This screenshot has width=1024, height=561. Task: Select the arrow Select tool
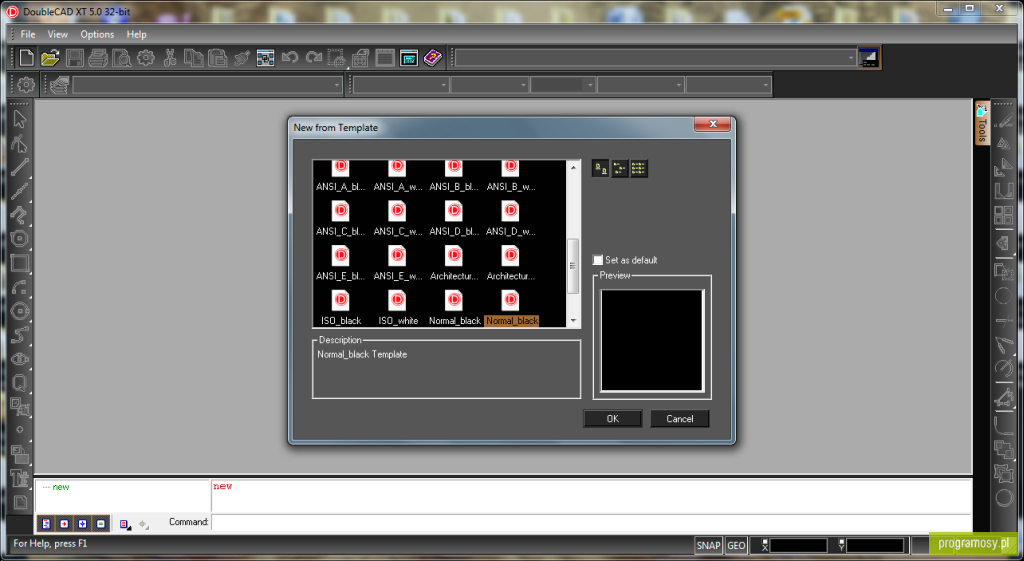click(x=19, y=119)
